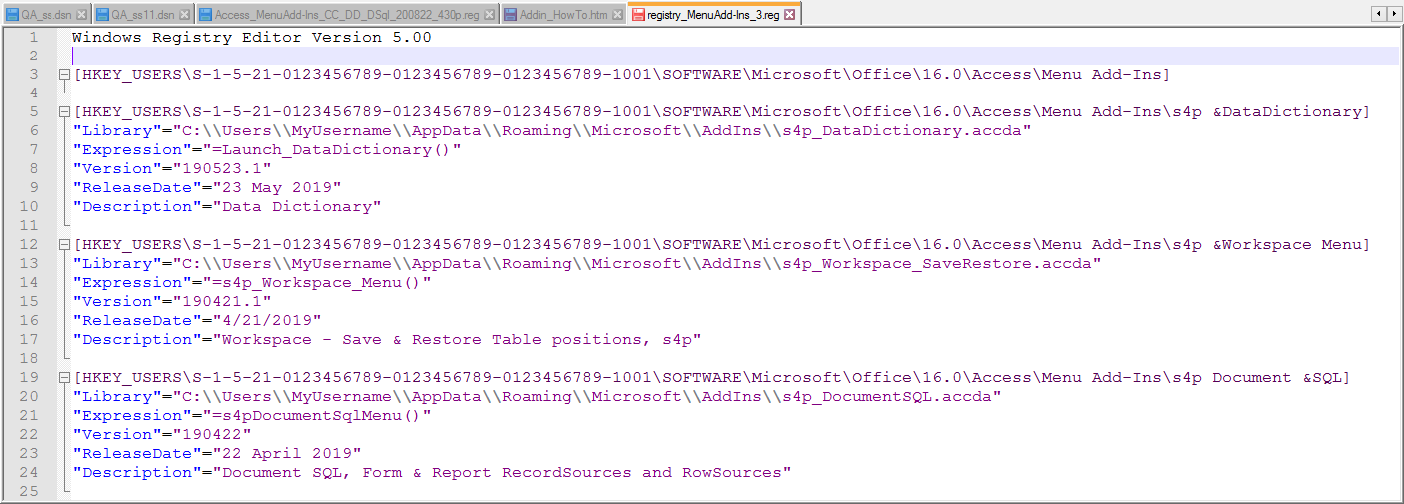Screen dimensions: 1404x504
Task: Click line number 1 in the margin
Action: coord(34,37)
